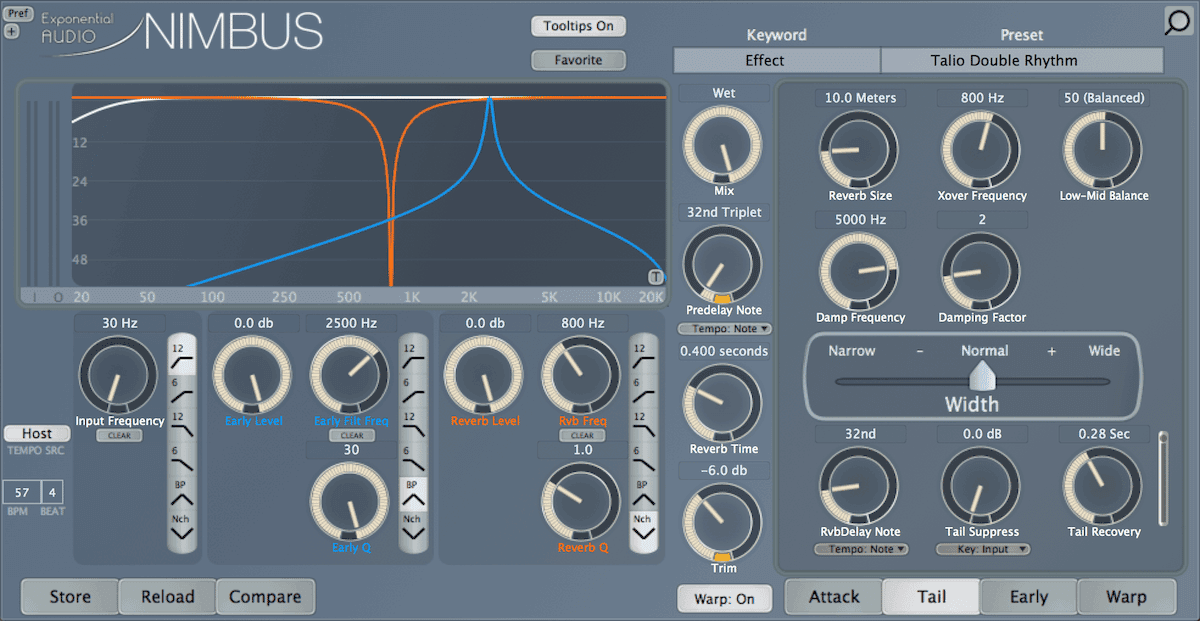Image resolution: width=1200 pixels, height=621 pixels.
Task: Toggle Favorite for this preset
Action: (578, 60)
